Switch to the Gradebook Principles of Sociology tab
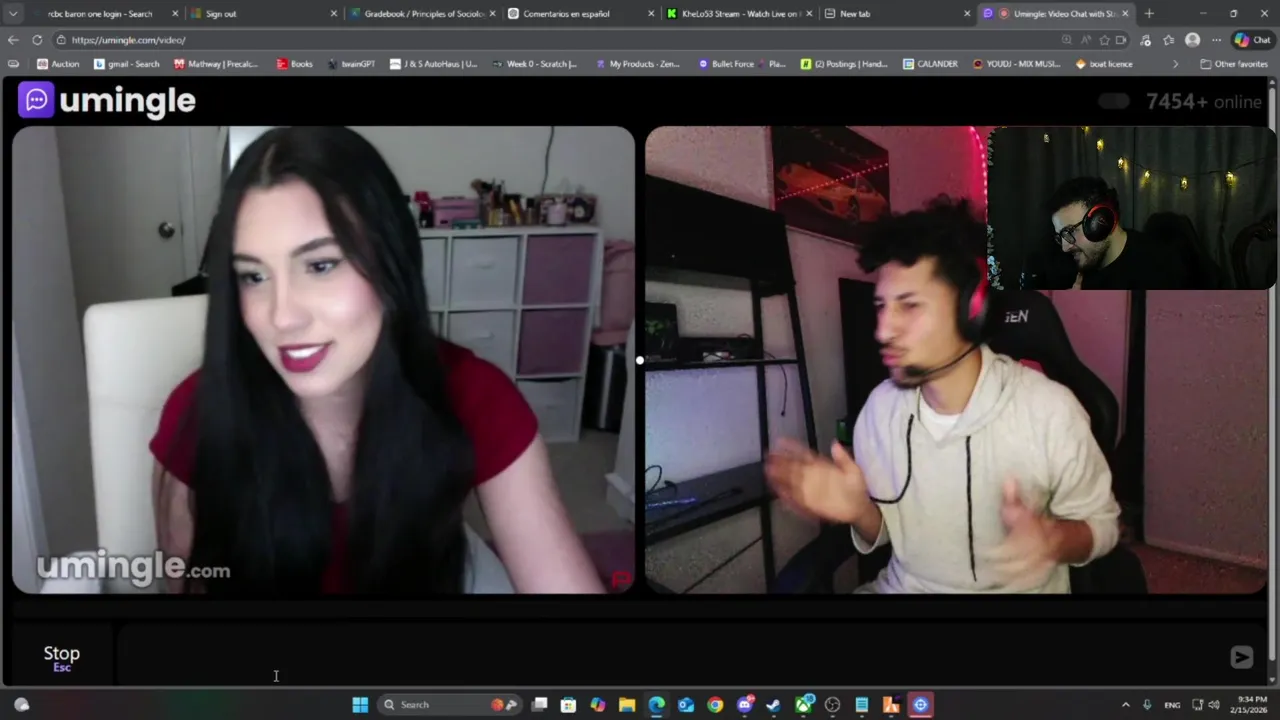 (424, 14)
